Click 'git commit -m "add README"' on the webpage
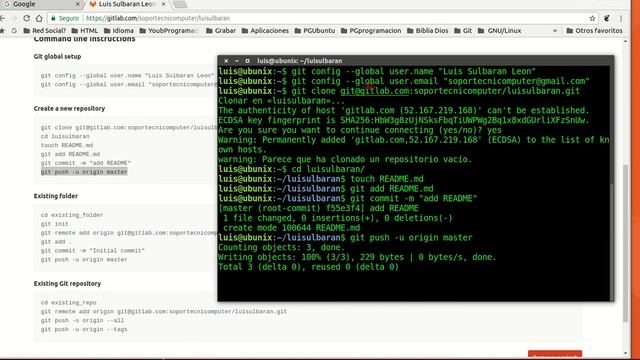Screen dimensions: 640x360 [86, 163]
